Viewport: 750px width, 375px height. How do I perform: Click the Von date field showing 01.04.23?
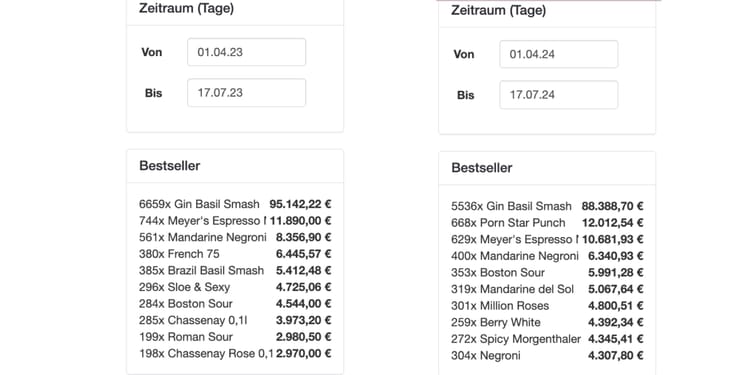click(x=246, y=52)
